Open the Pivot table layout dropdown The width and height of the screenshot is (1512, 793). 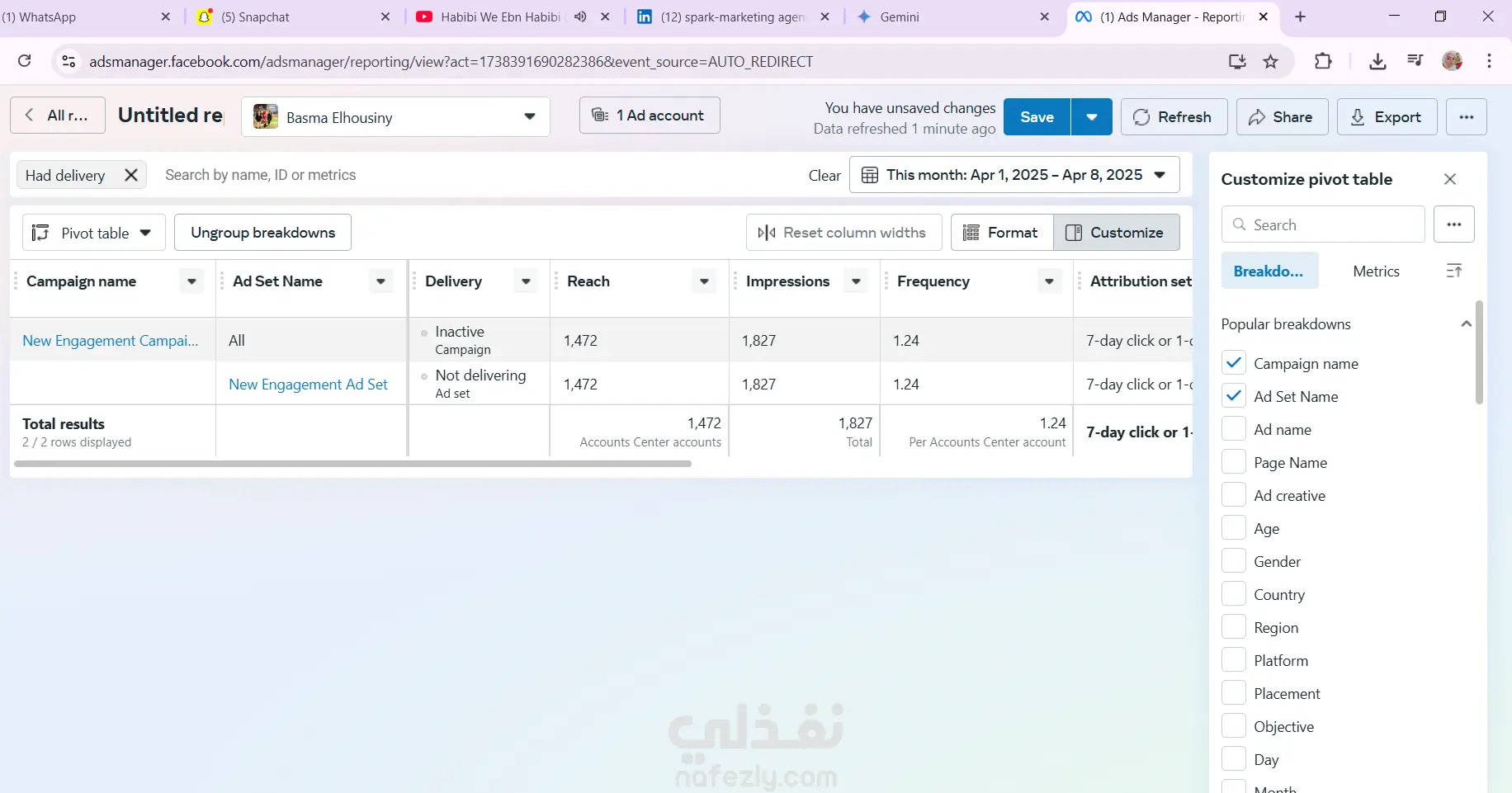[x=94, y=233]
